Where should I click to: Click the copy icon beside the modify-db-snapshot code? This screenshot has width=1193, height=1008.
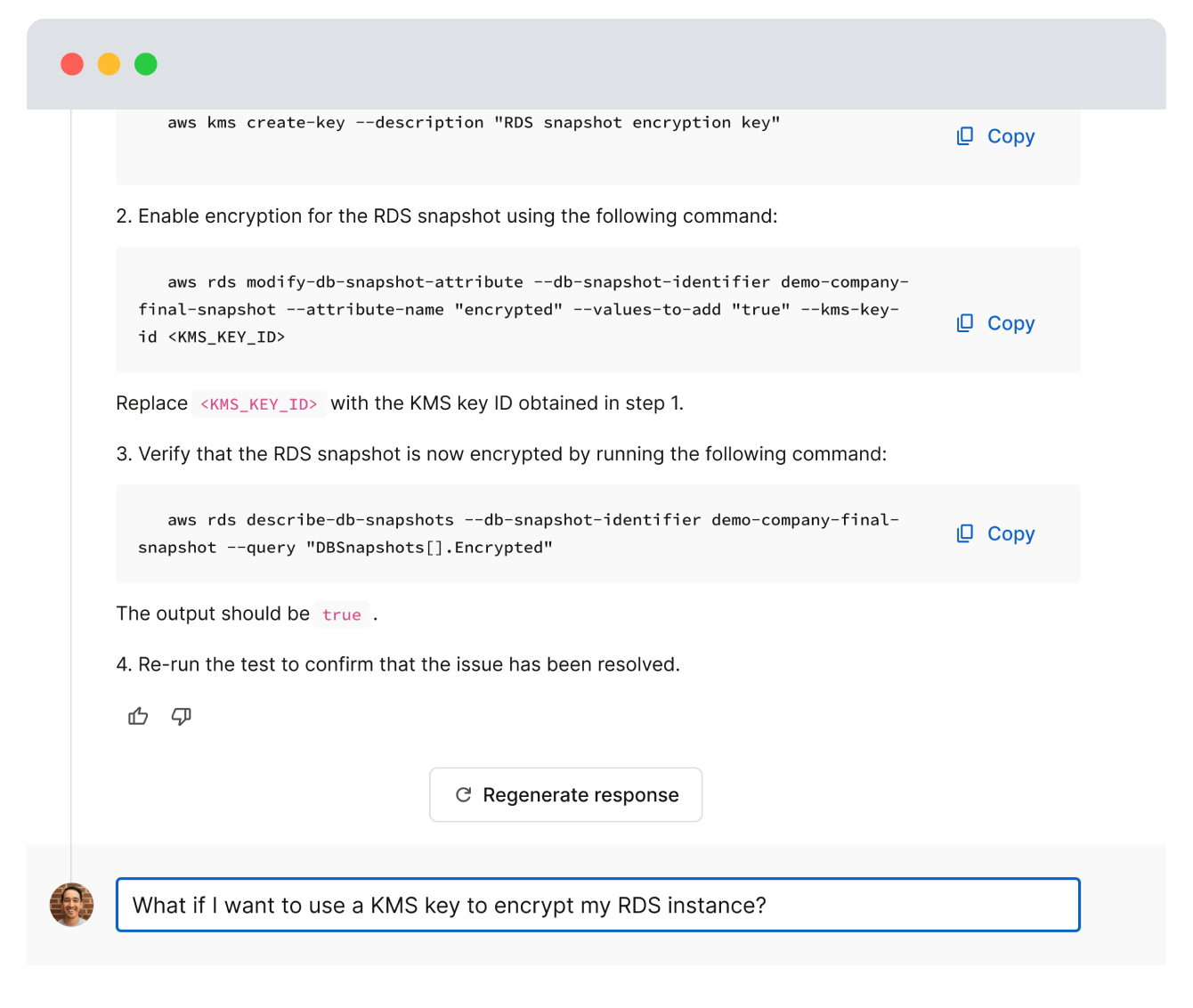click(x=965, y=323)
